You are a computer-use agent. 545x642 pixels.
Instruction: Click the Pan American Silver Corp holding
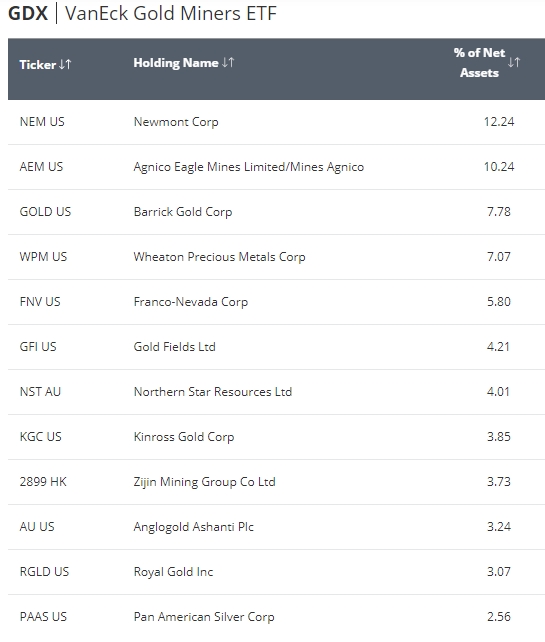pos(204,617)
